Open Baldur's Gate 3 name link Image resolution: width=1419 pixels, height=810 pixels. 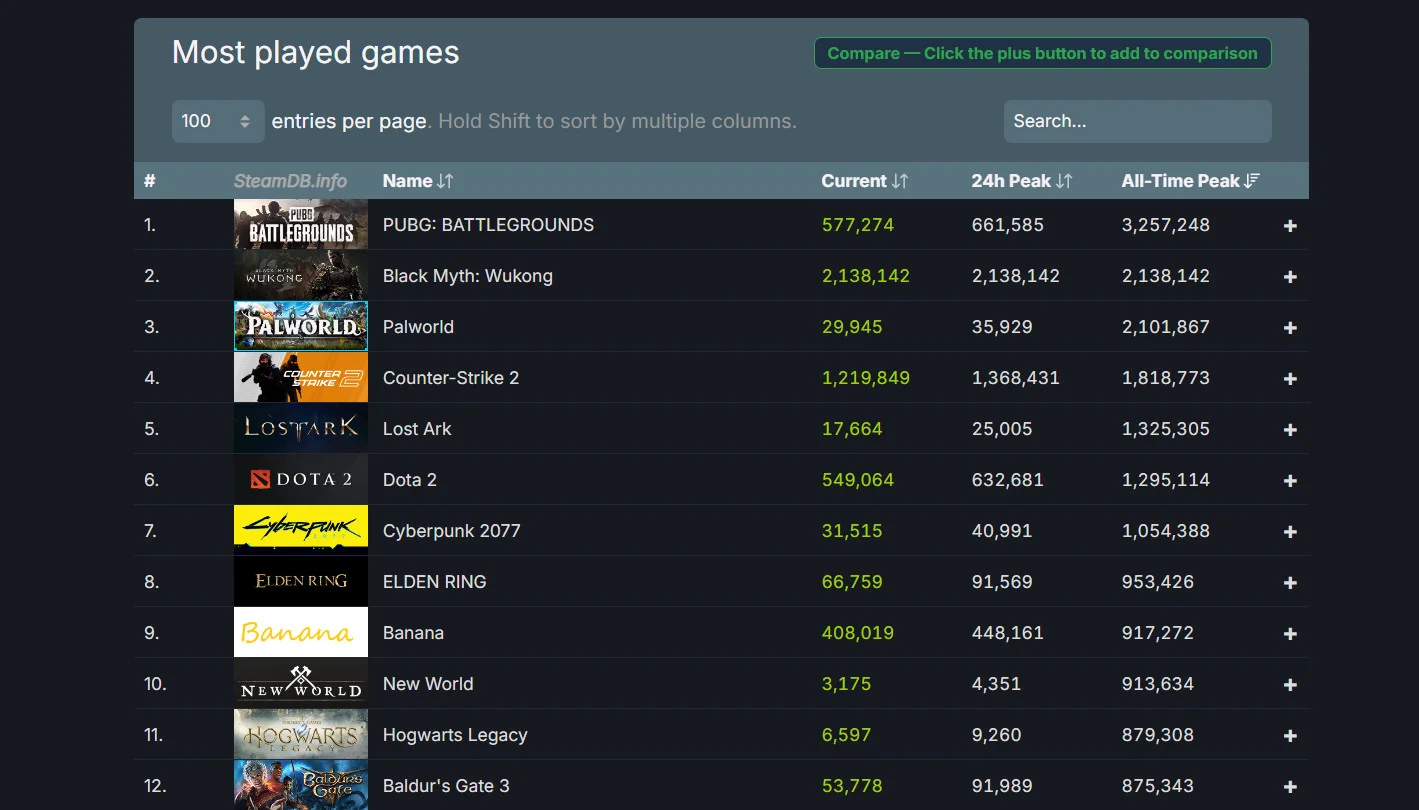coord(446,786)
